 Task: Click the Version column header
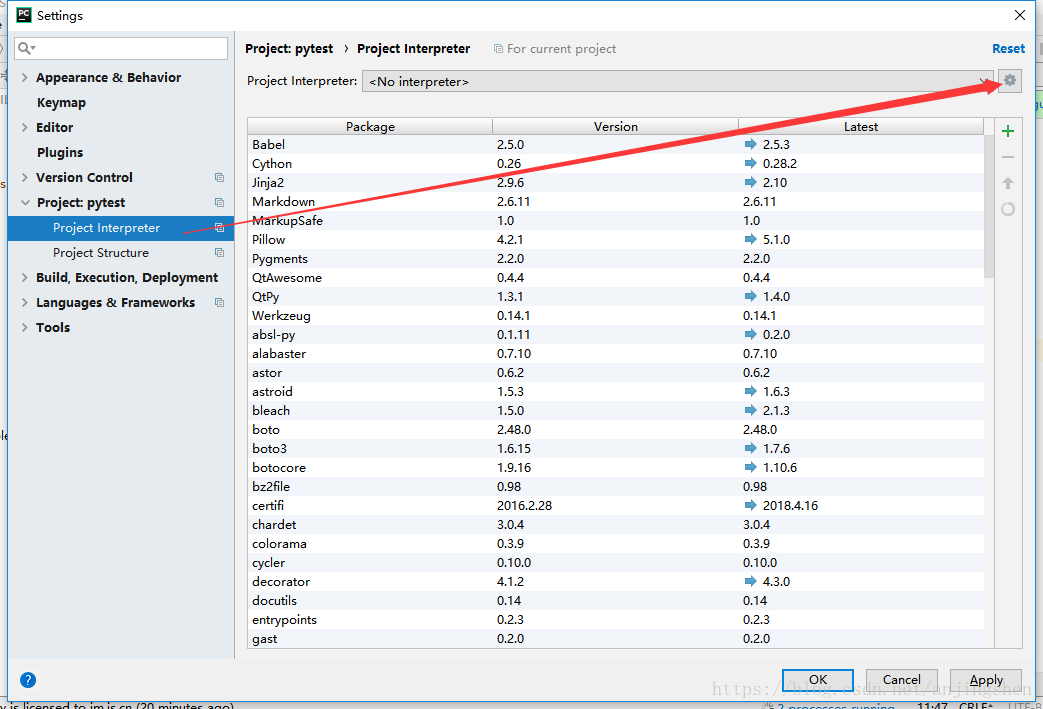pos(615,126)
